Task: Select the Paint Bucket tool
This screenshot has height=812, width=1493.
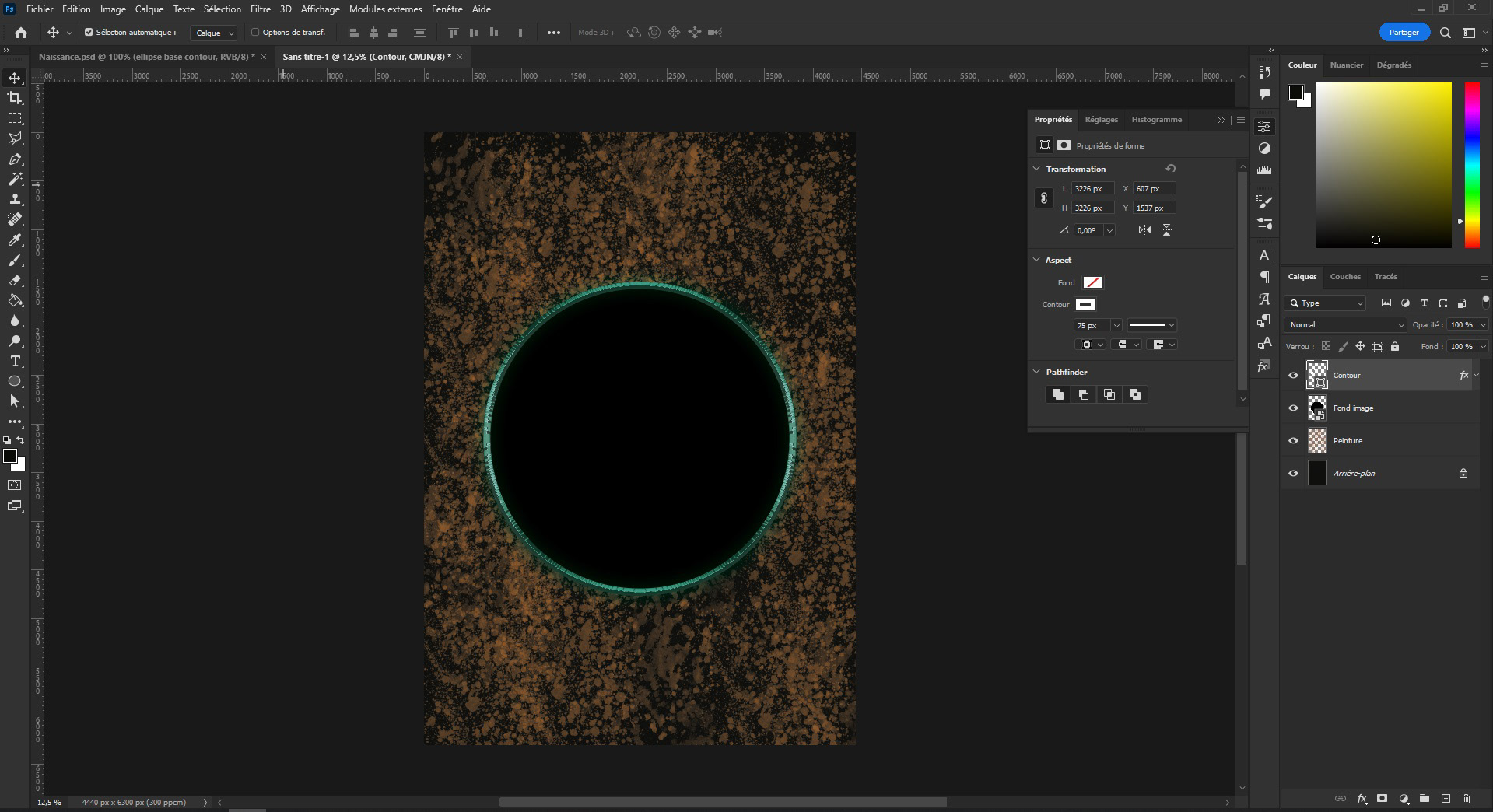Action: pyautogui.click(x=15, y=300)
